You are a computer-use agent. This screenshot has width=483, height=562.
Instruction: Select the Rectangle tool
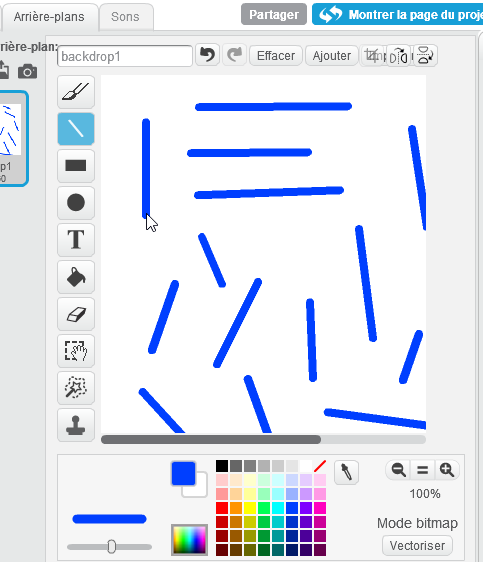click(x=76, y=166)
